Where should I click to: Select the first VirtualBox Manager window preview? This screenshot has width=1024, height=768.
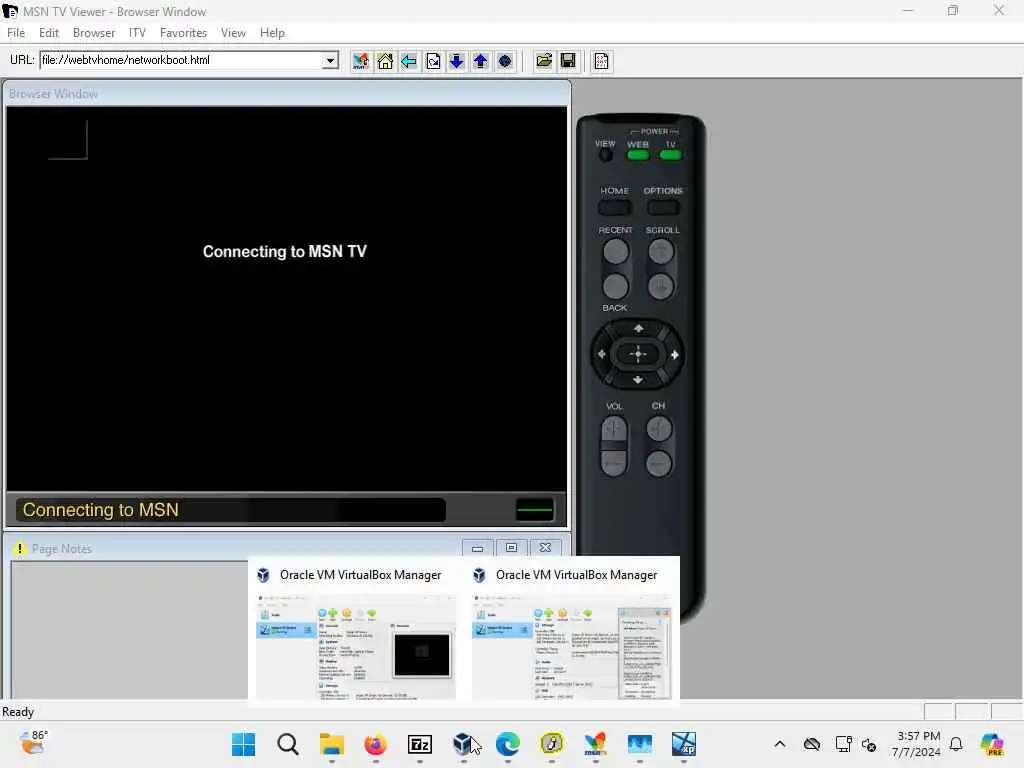click(x=356, y=632)
